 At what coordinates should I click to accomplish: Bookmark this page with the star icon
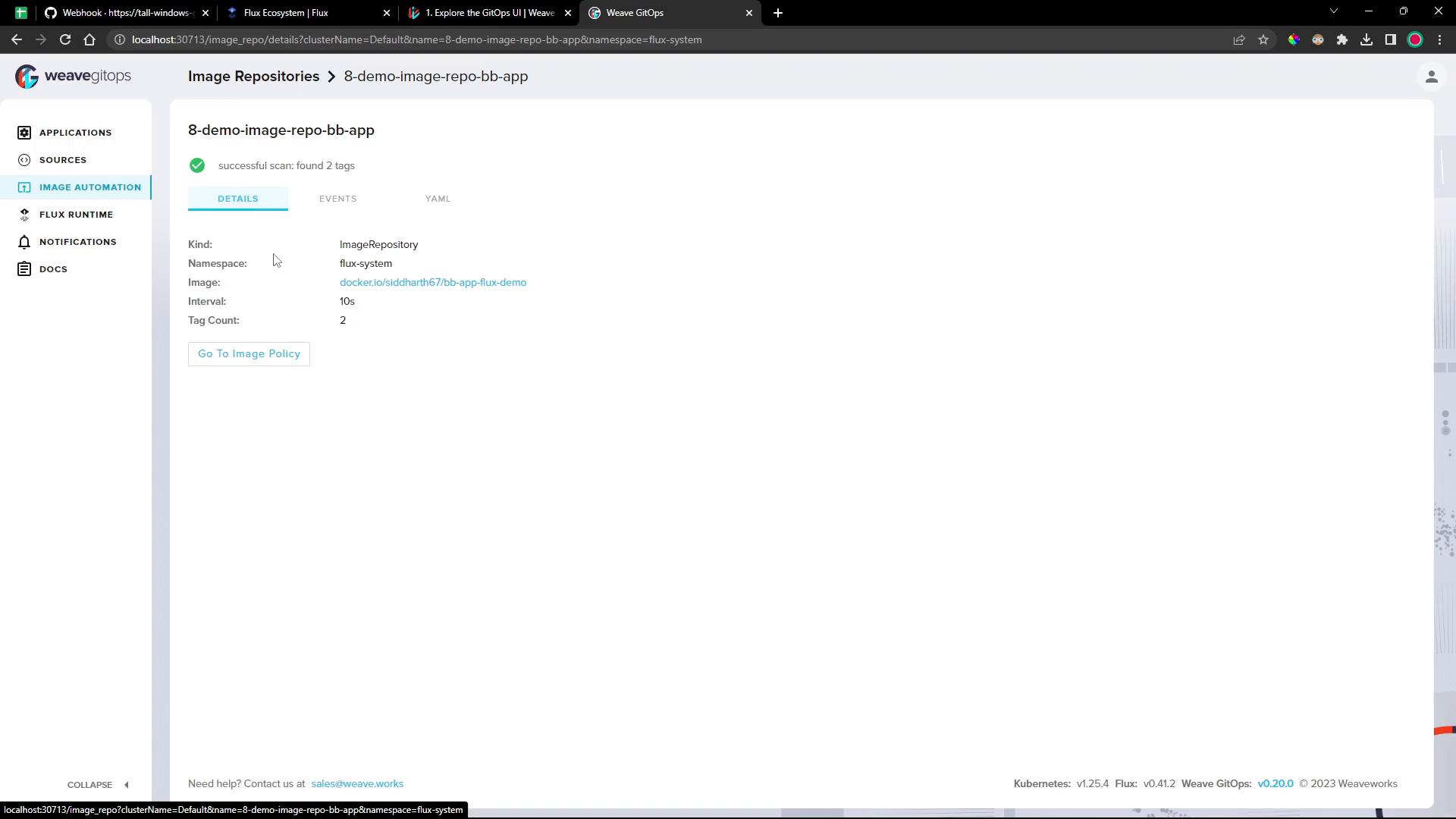1263,39
